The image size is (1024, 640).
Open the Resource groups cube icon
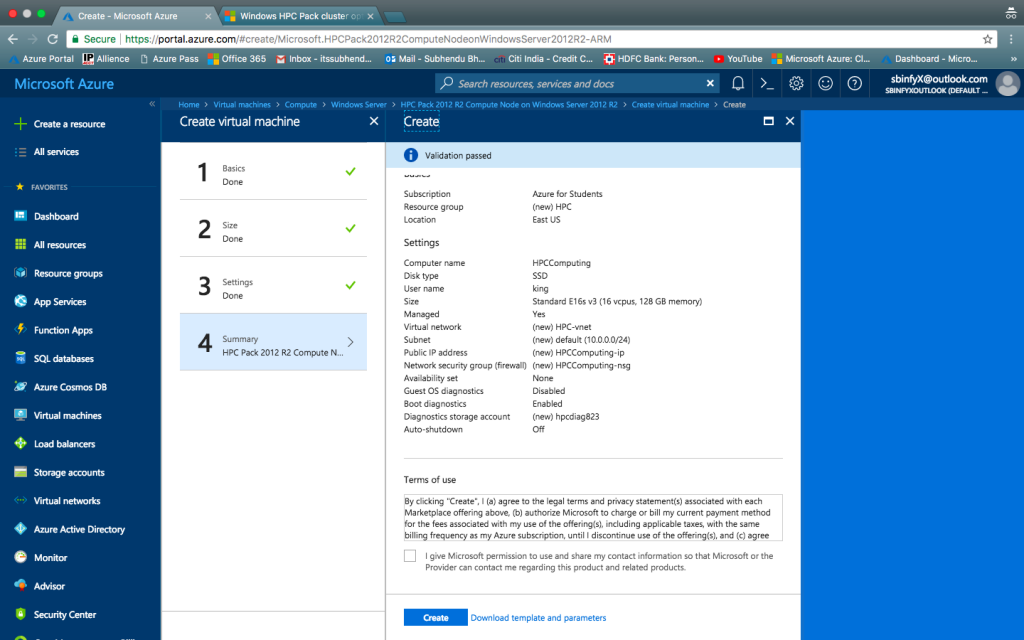20,272
